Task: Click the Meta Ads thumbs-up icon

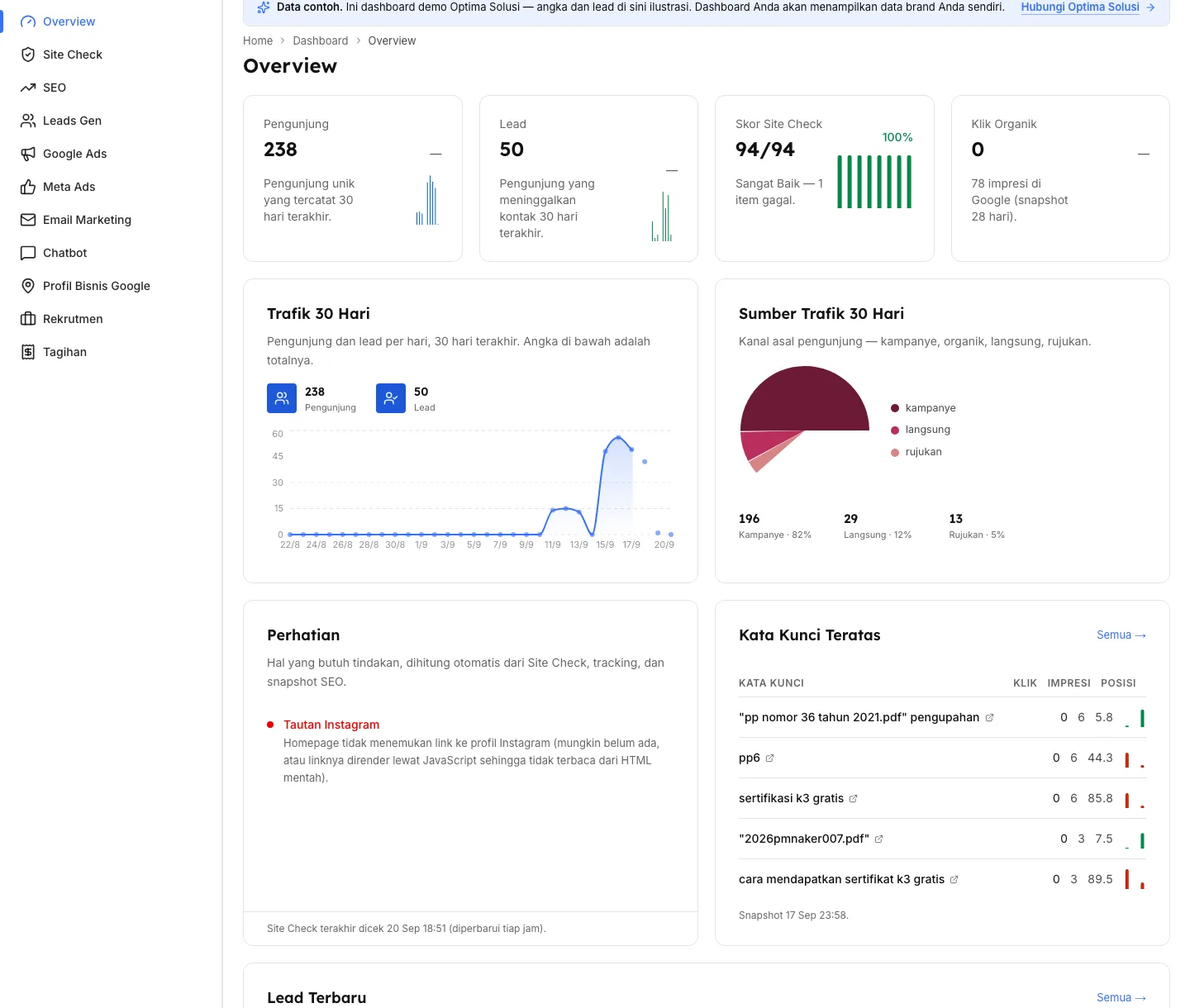Action: coord(28,187)
